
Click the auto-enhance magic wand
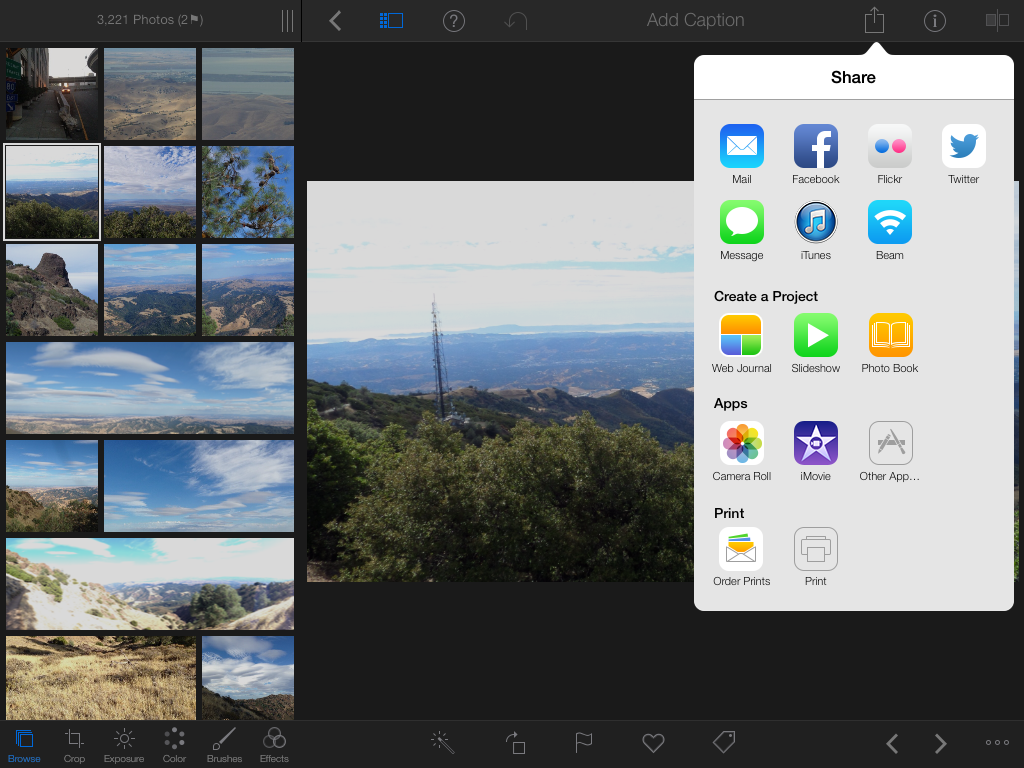[442, 742]
